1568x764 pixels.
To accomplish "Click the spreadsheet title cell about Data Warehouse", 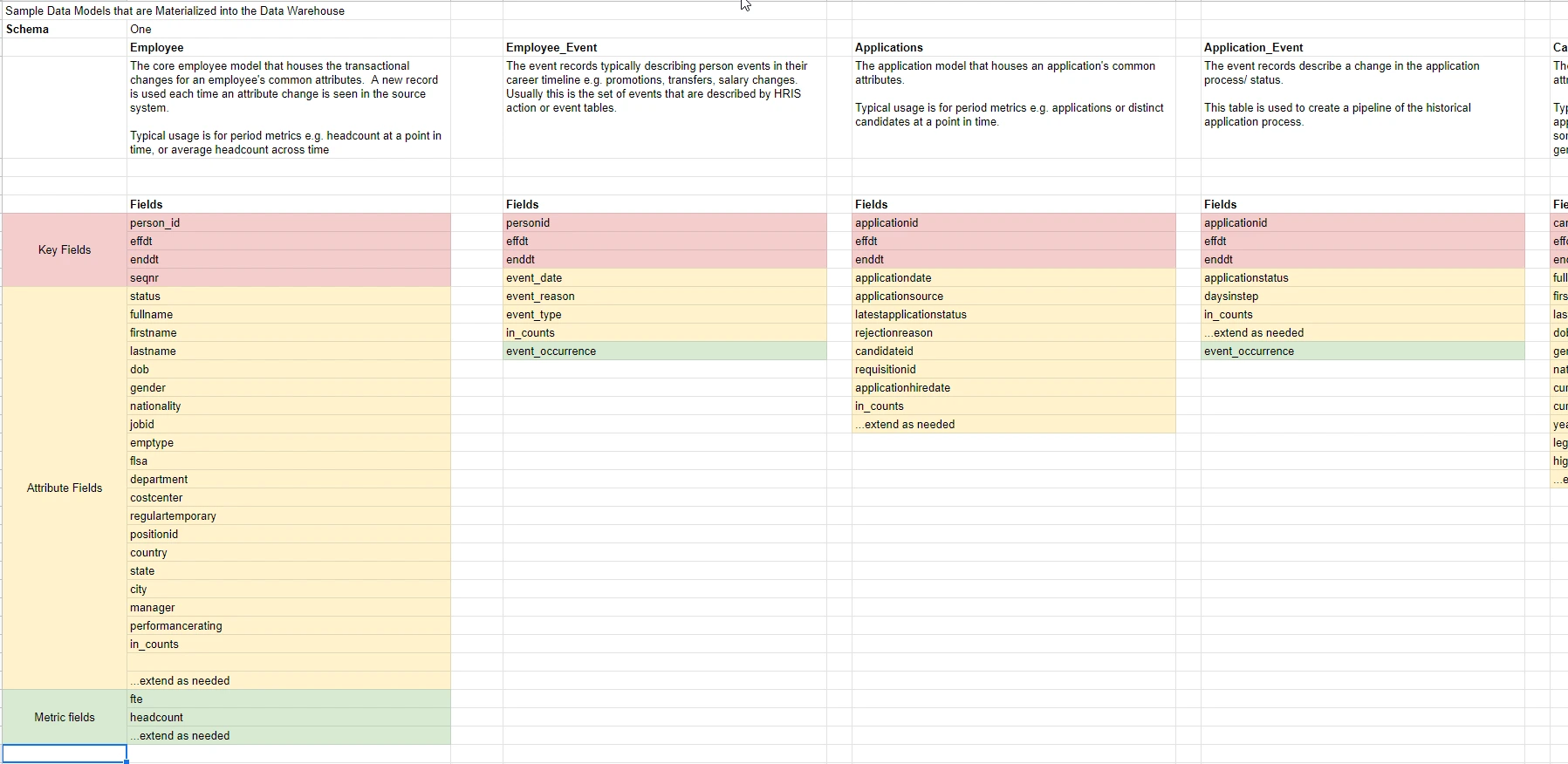I will pyautogui.click(x=175, y=10).
